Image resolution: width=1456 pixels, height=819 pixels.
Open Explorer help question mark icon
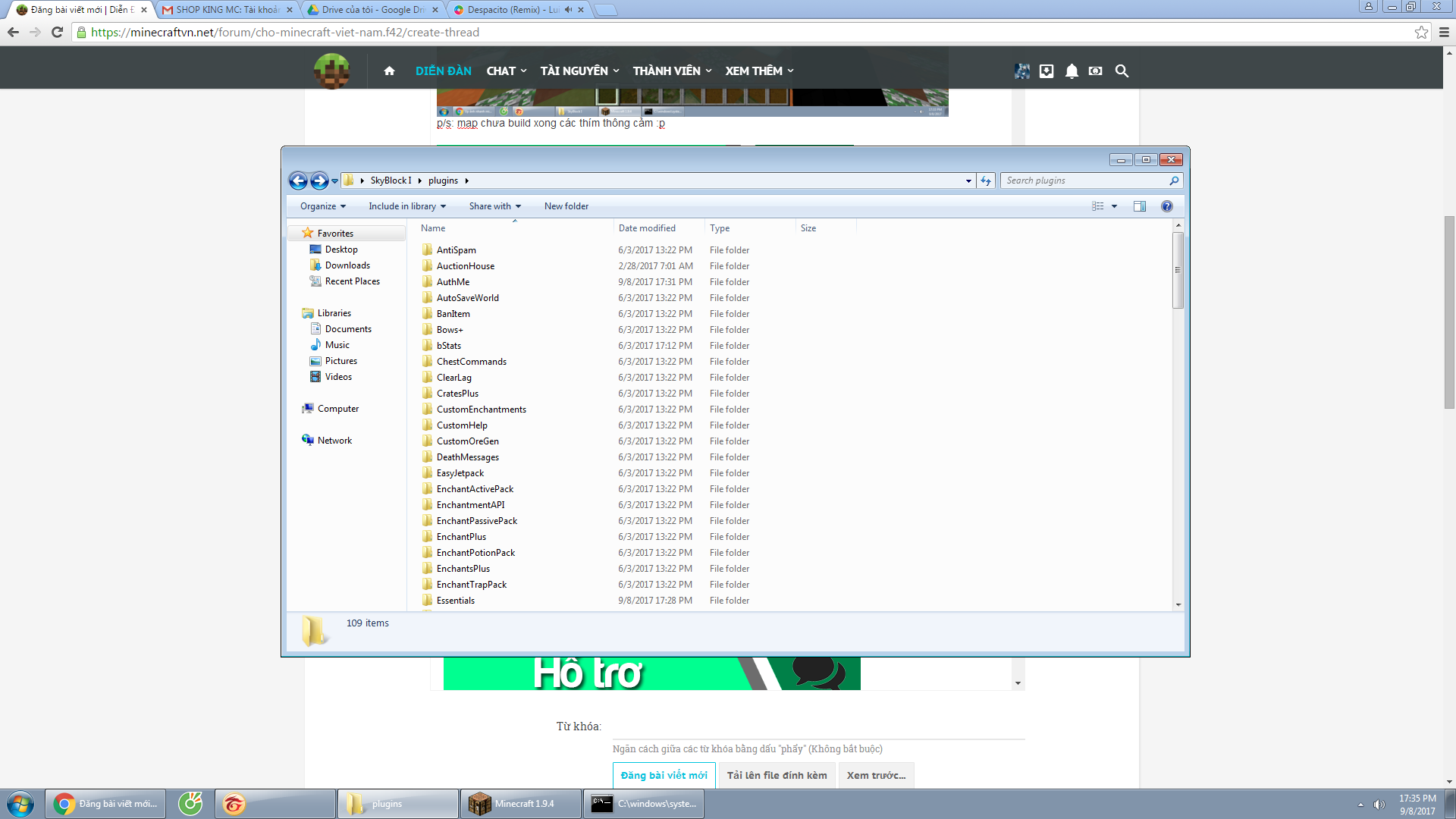(1166, 206)
